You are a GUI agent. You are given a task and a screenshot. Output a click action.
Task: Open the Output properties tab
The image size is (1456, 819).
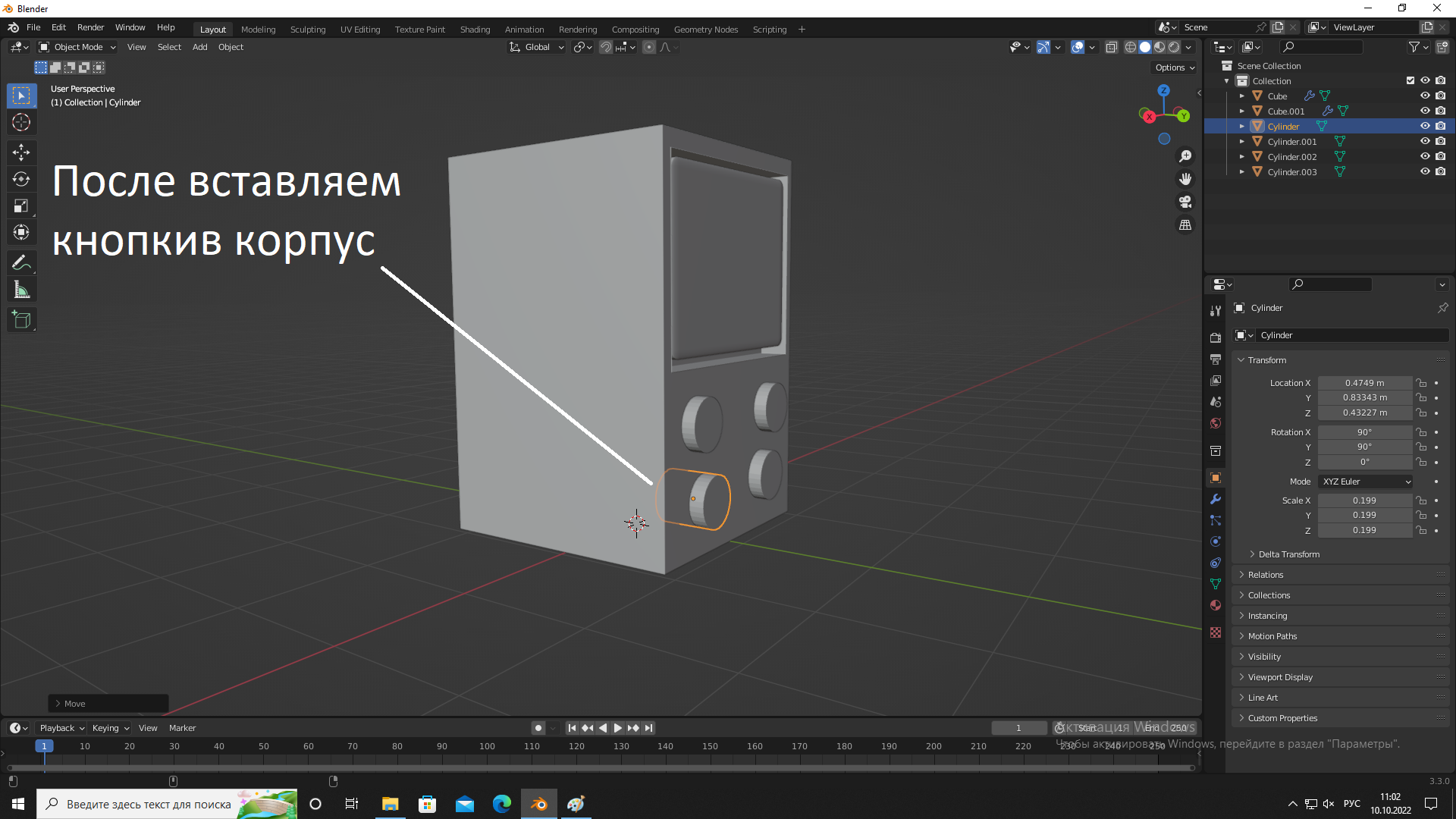point(1216,359)
